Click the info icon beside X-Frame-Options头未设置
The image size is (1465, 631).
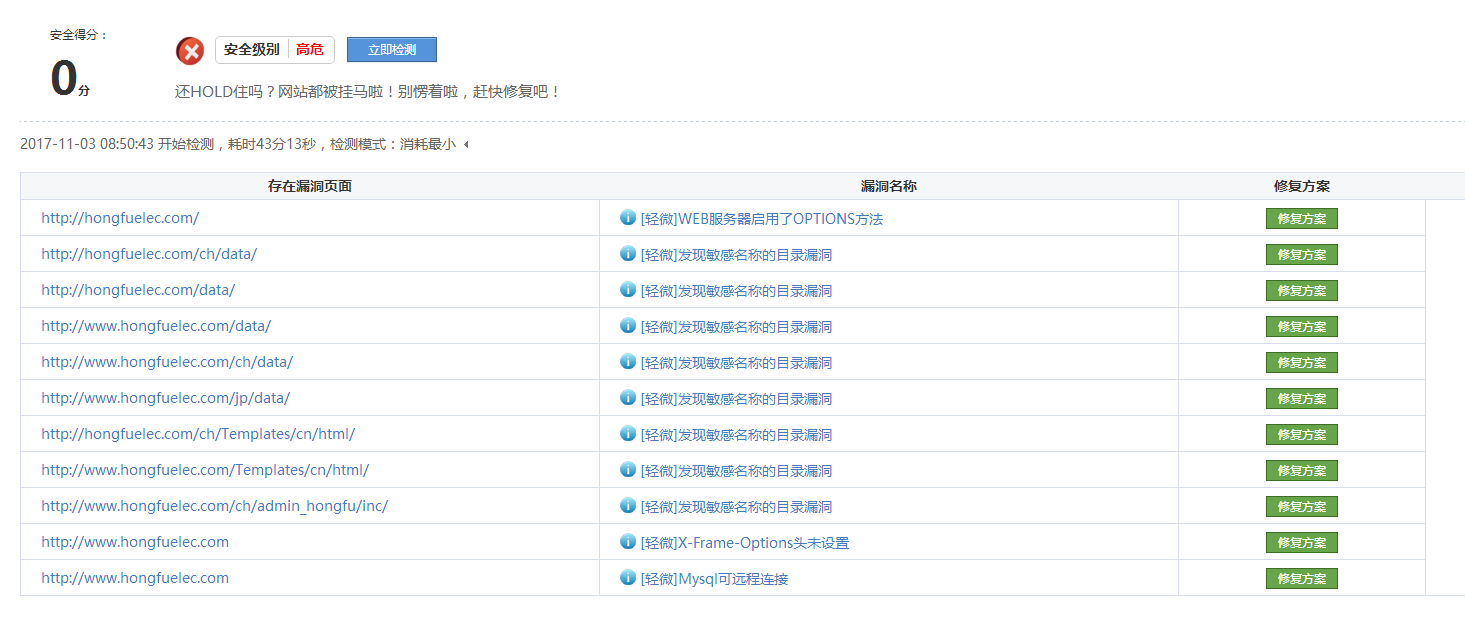coord(628,542)
